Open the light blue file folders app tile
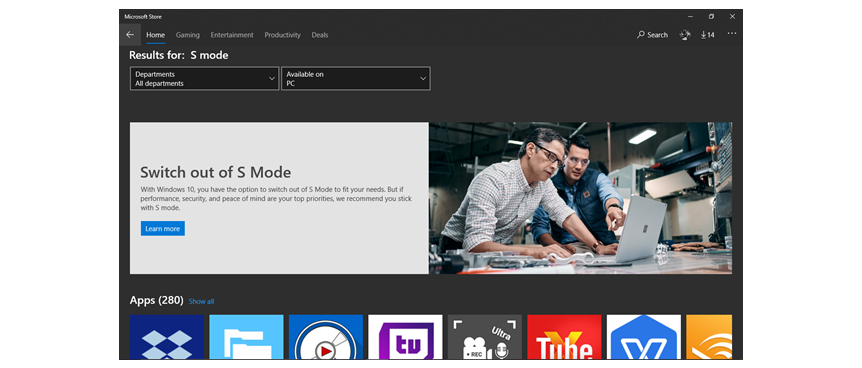 [x=246, y=337]
